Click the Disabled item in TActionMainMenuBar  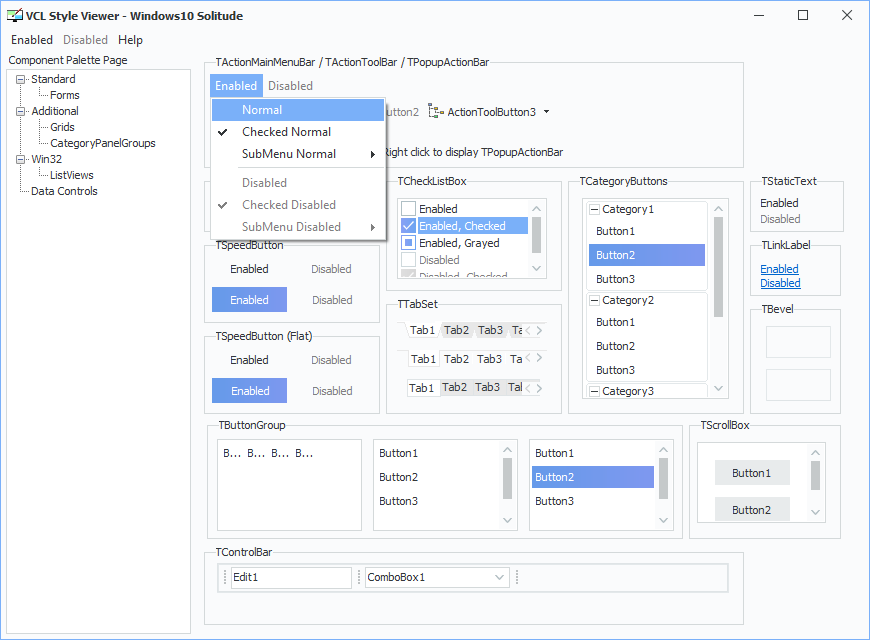tap(290, 86)
